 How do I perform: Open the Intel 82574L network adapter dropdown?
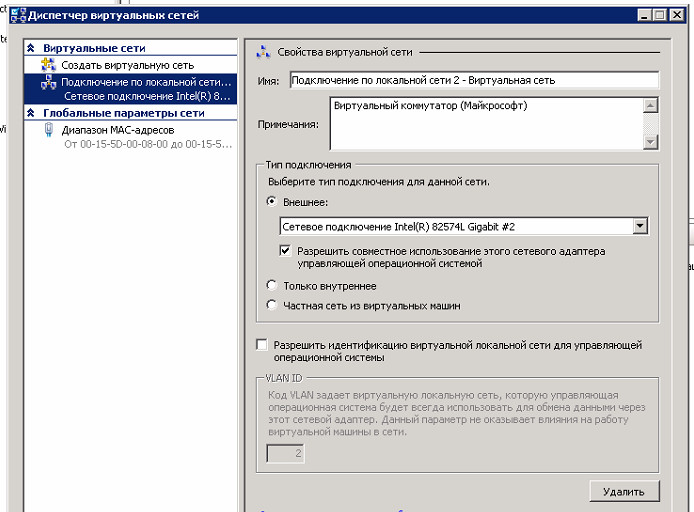(x=640, y=227)
